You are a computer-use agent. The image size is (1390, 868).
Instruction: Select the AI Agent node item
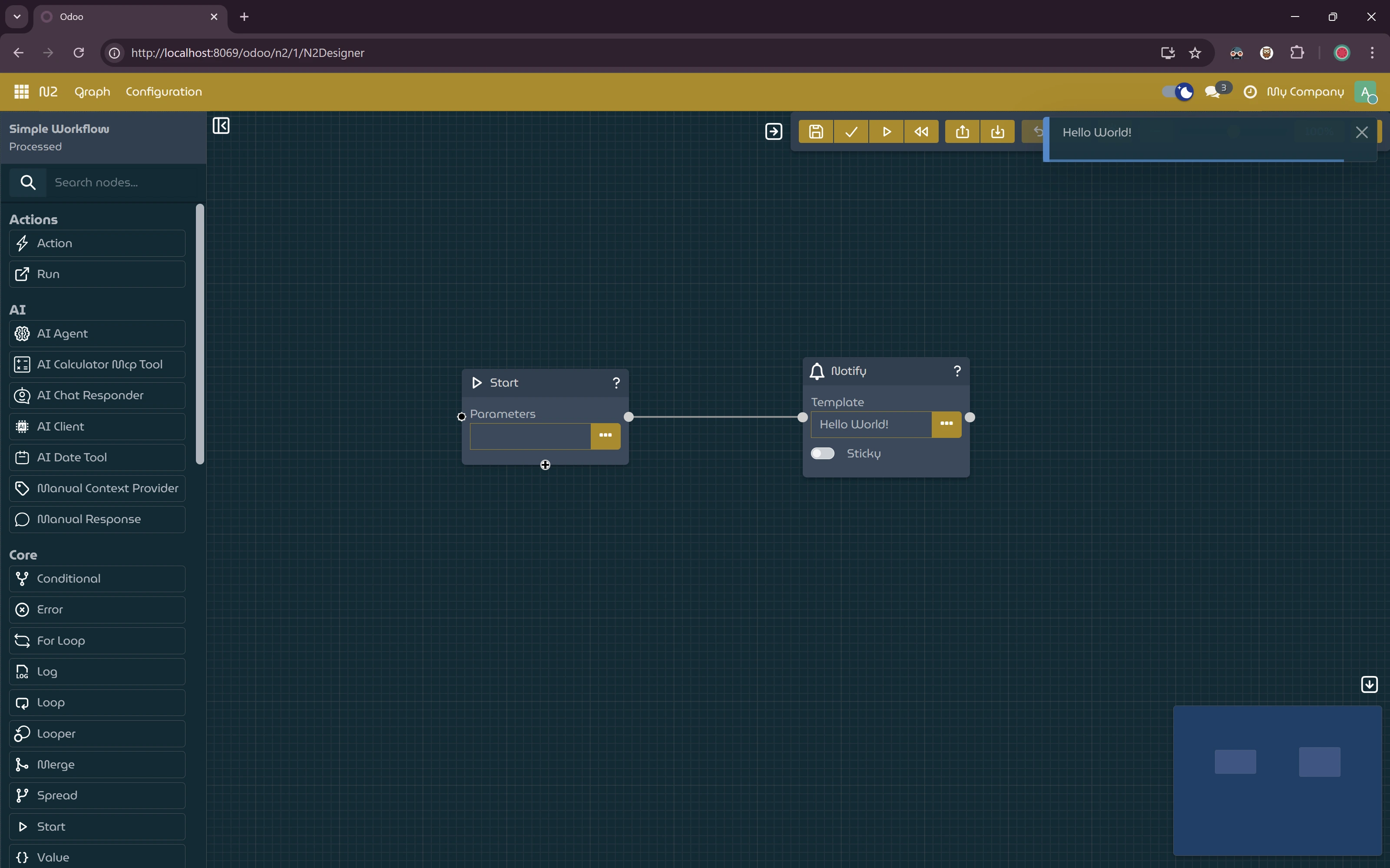97,334
